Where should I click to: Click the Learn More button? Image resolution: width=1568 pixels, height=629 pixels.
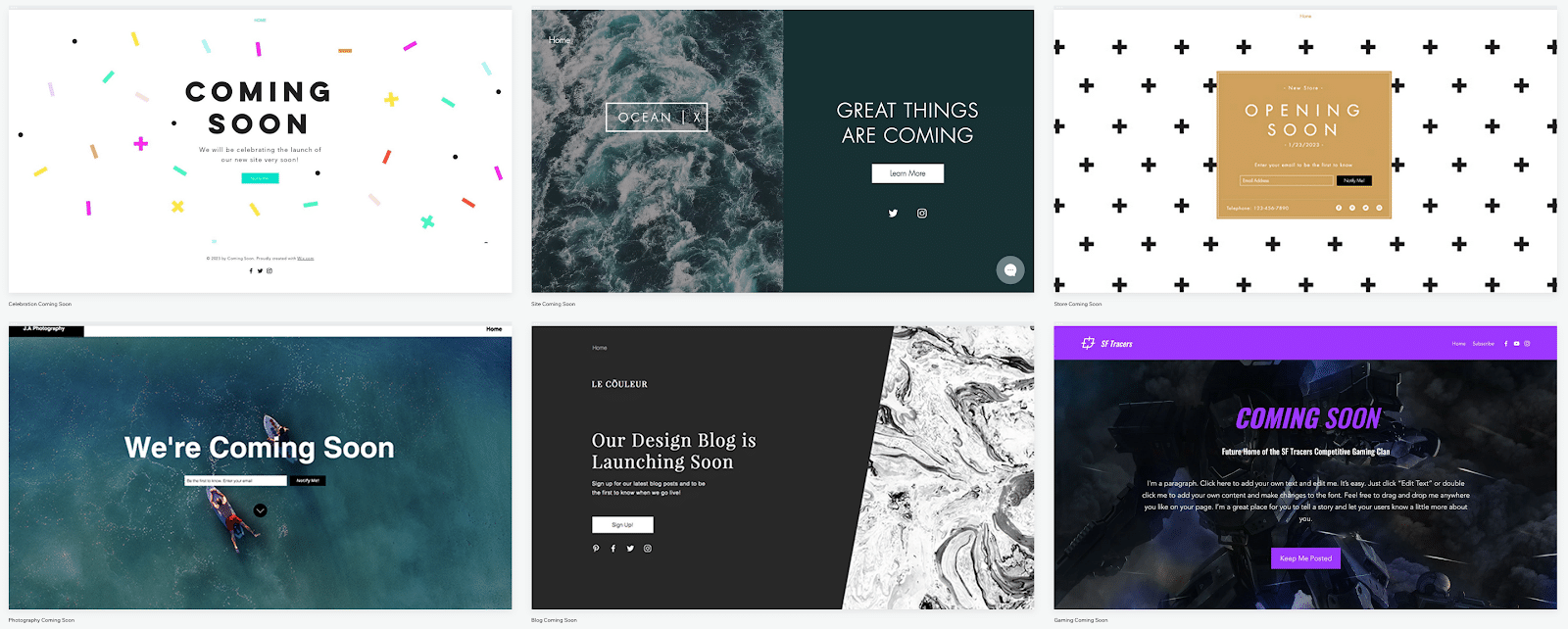point(907,173)
